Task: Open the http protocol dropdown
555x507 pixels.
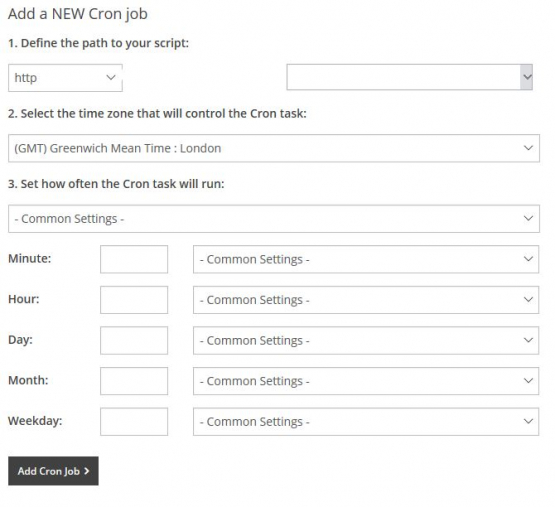Action: [x=65, y=78]
